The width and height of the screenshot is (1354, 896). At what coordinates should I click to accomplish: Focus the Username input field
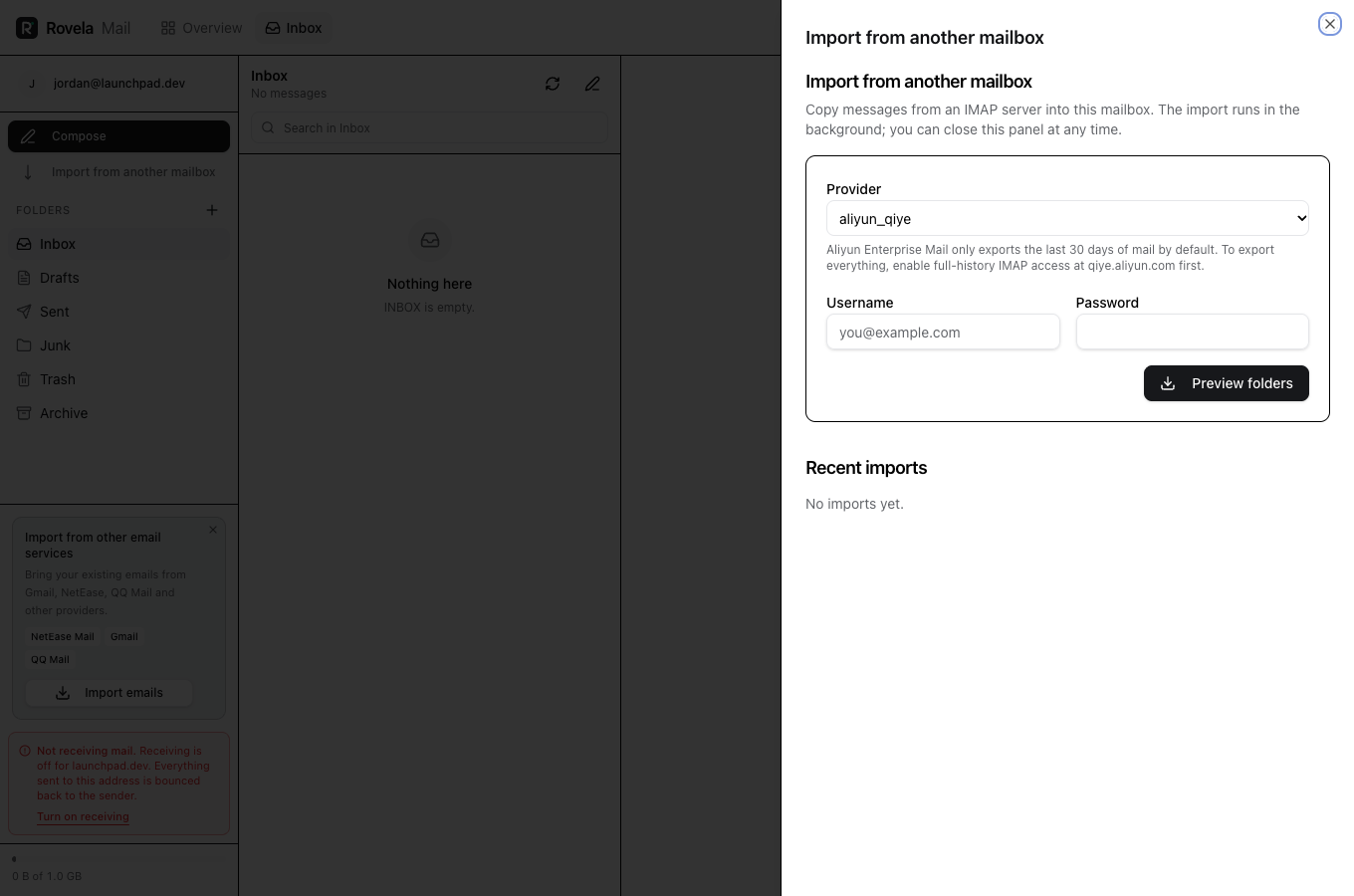[943, 332]
